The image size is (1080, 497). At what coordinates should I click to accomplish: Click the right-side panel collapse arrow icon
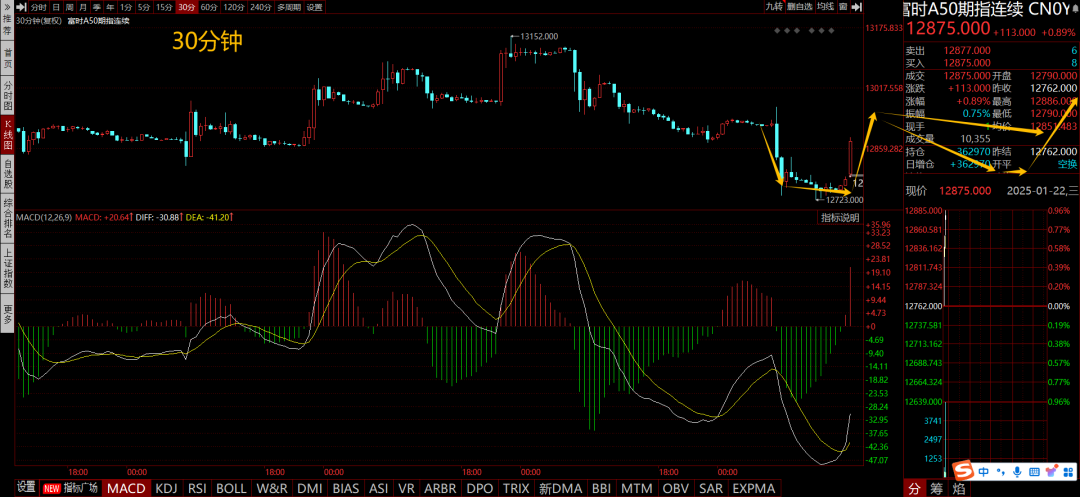pyautogui.click(x=856, y=7)
